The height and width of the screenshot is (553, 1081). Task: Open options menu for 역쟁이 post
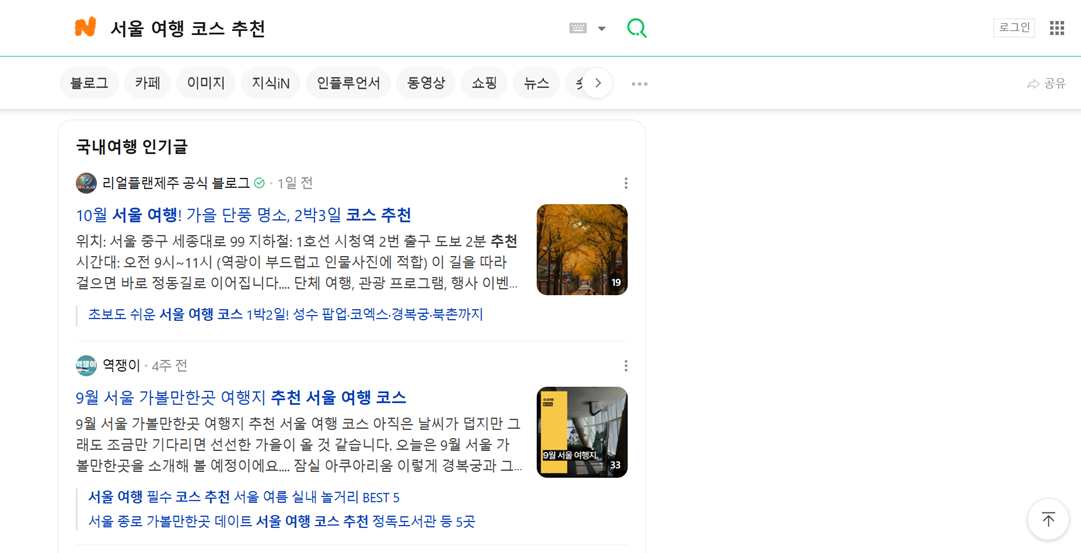coord(626,366)
